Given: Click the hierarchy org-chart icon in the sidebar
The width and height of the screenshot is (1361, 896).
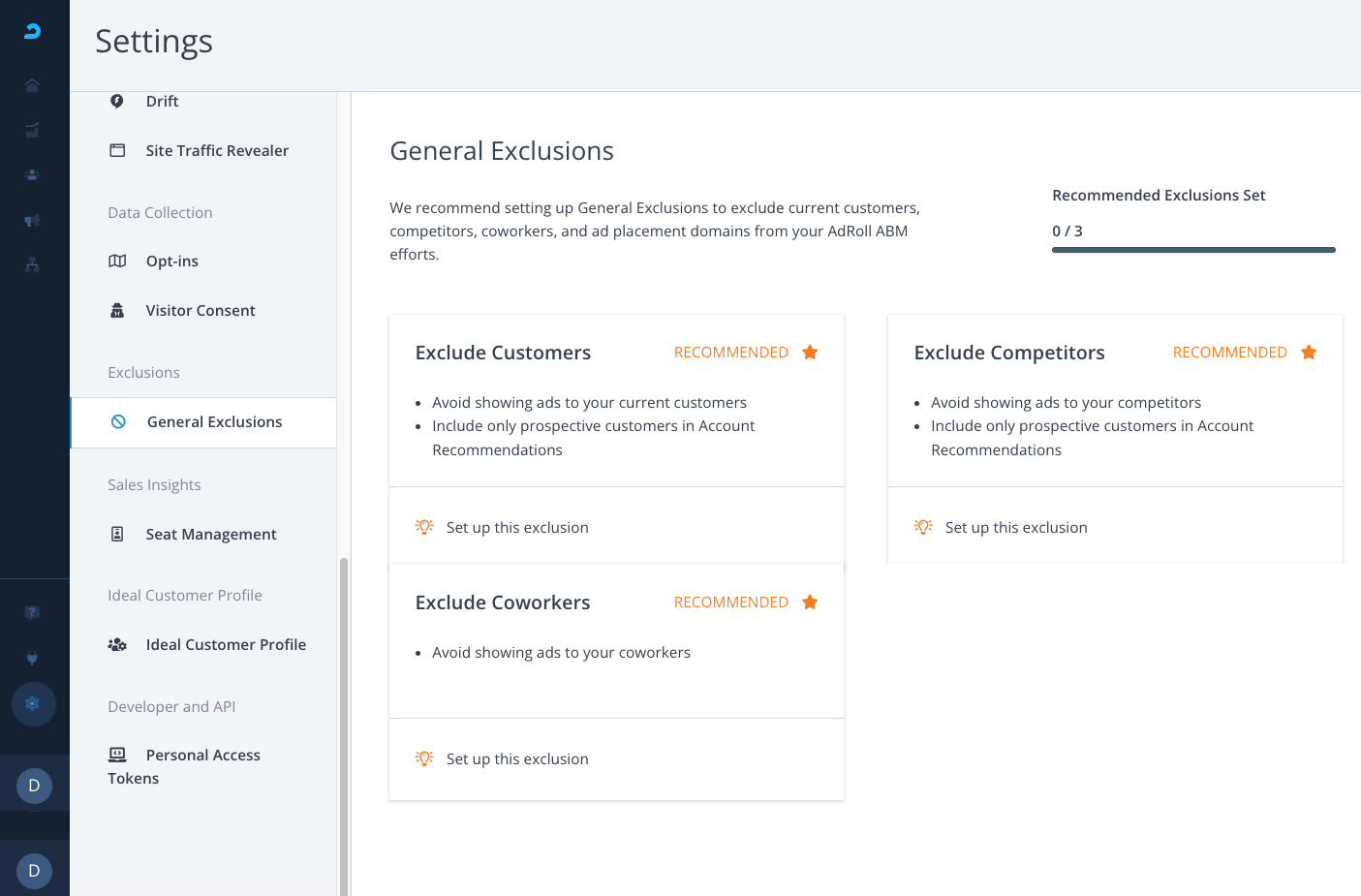Looking at the screenshot, I should (x=32, y=264).
